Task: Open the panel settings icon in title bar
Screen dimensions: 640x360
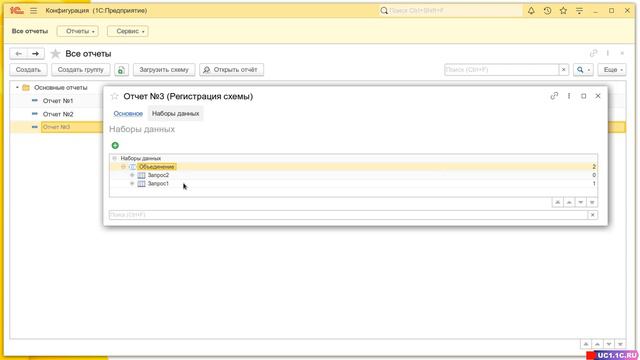Action: point(579,11)
